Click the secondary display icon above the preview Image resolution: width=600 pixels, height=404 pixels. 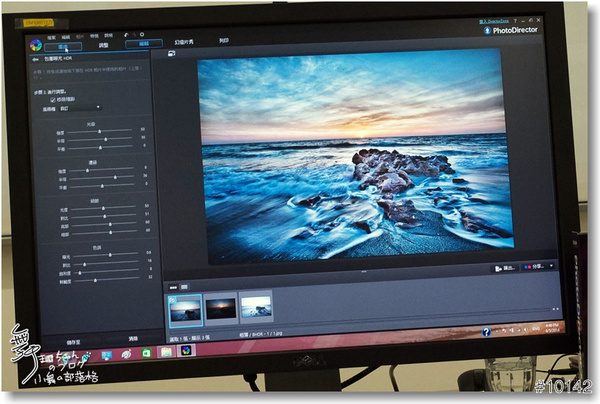pyautogui.click(x=171, y=54)
